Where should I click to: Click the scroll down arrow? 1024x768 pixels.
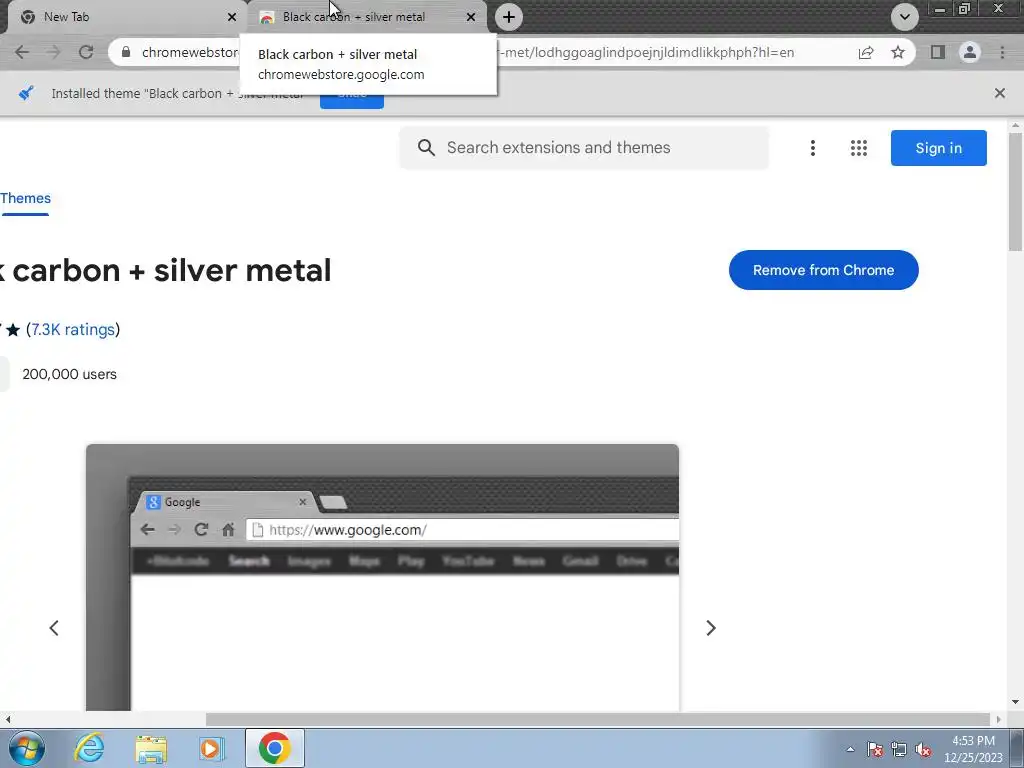(x=1015, y=703)
